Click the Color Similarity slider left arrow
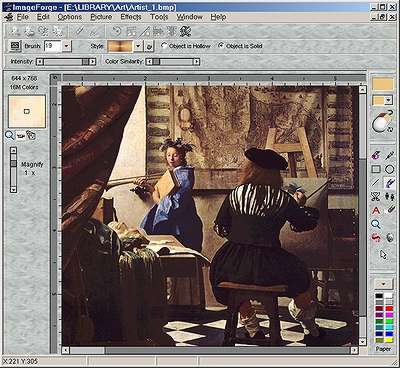This screenshot has width=400, height=368. pyautogui.click(x=149, y=62)
